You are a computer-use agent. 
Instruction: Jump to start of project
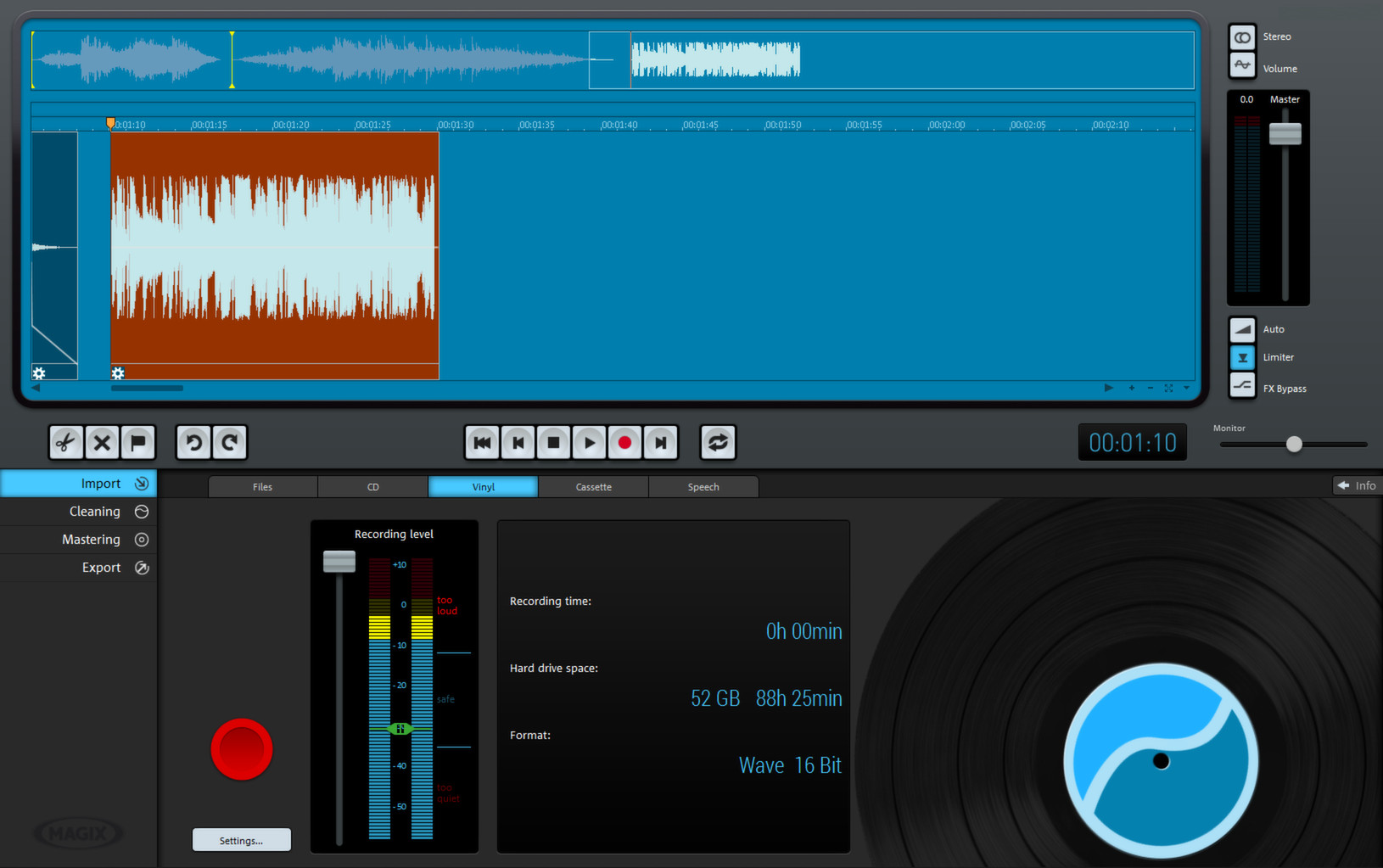[x=482, y=442]
